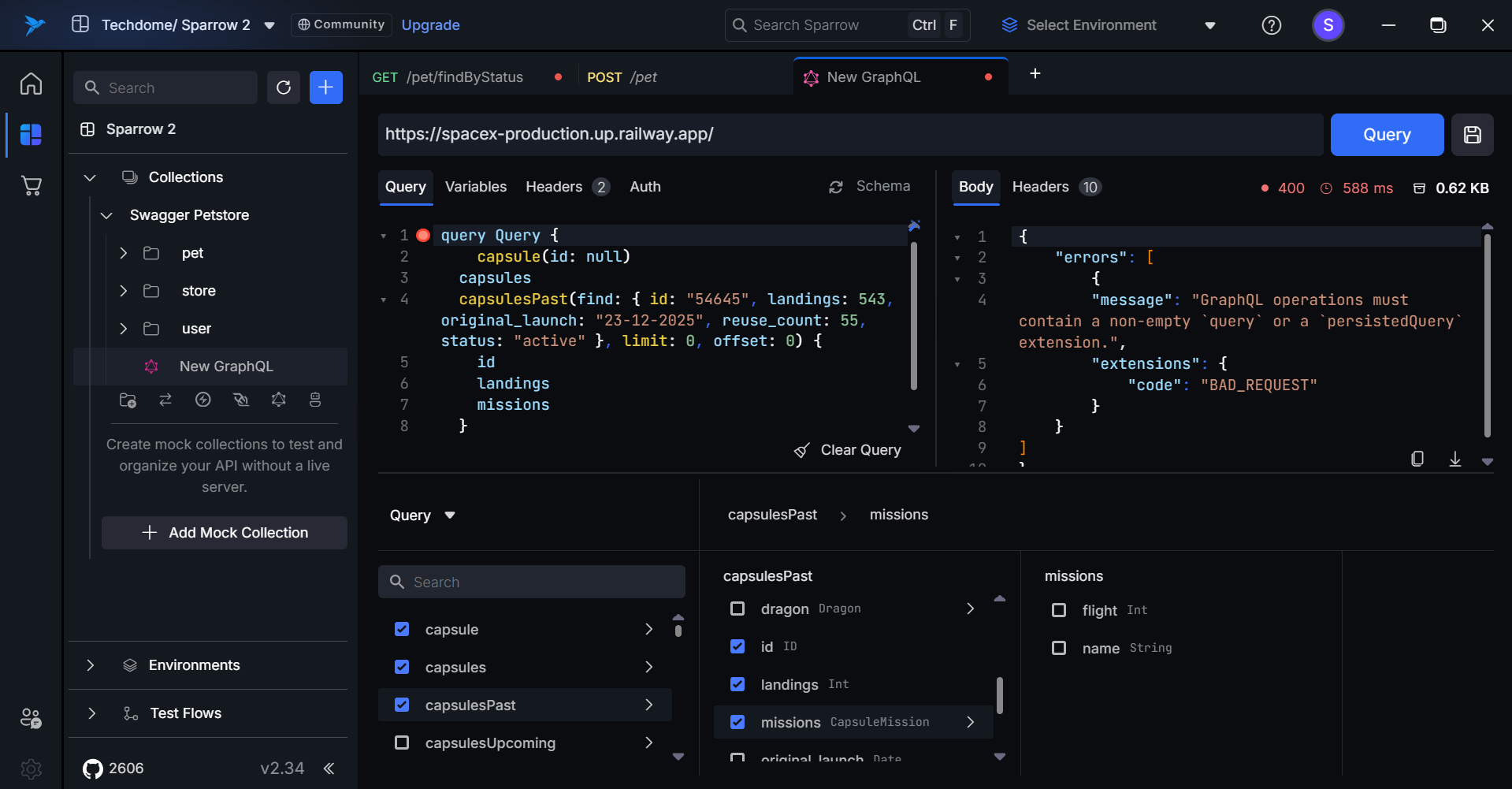Download the response using the download icon
The image size is (1512, 789).
pyautogui.click(x=1454, y=458)
